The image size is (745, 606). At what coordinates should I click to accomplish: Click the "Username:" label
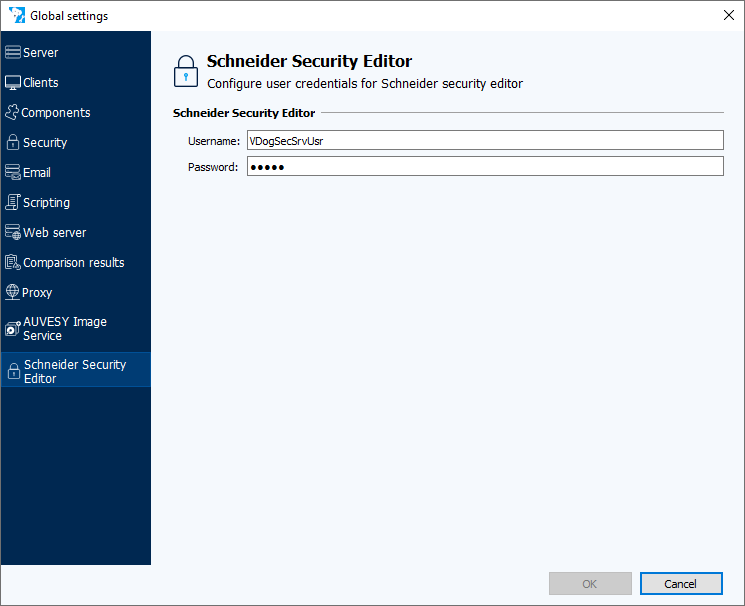click(214, 141)
